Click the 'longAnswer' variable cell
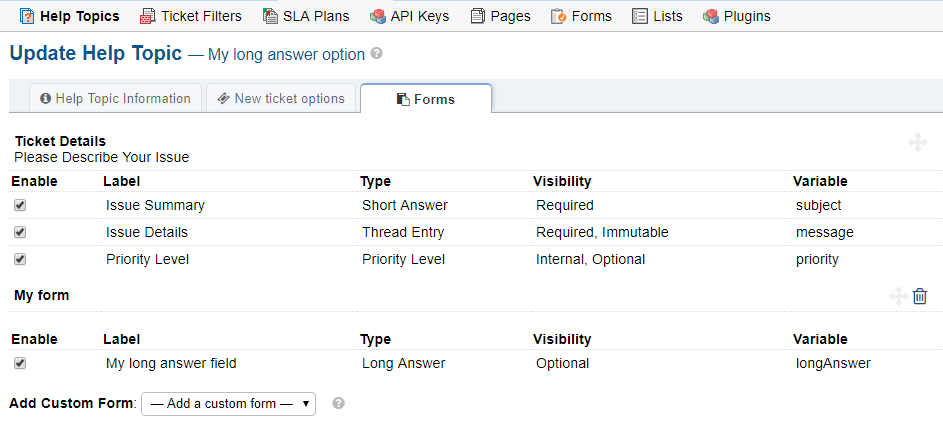Screen dimensions: 943x427 [833, 363]
